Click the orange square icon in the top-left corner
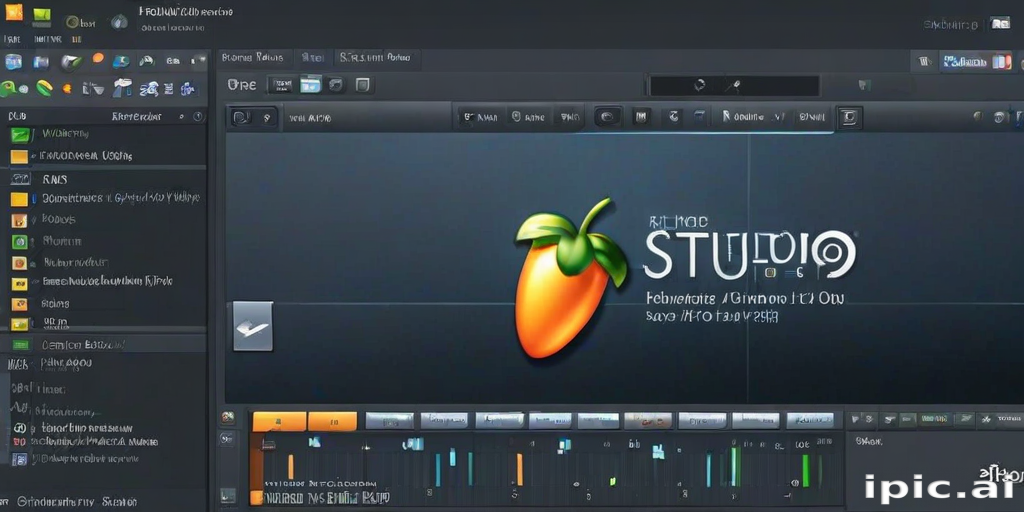The width and height of the screenshot is (1024, 512). (13, 11)
